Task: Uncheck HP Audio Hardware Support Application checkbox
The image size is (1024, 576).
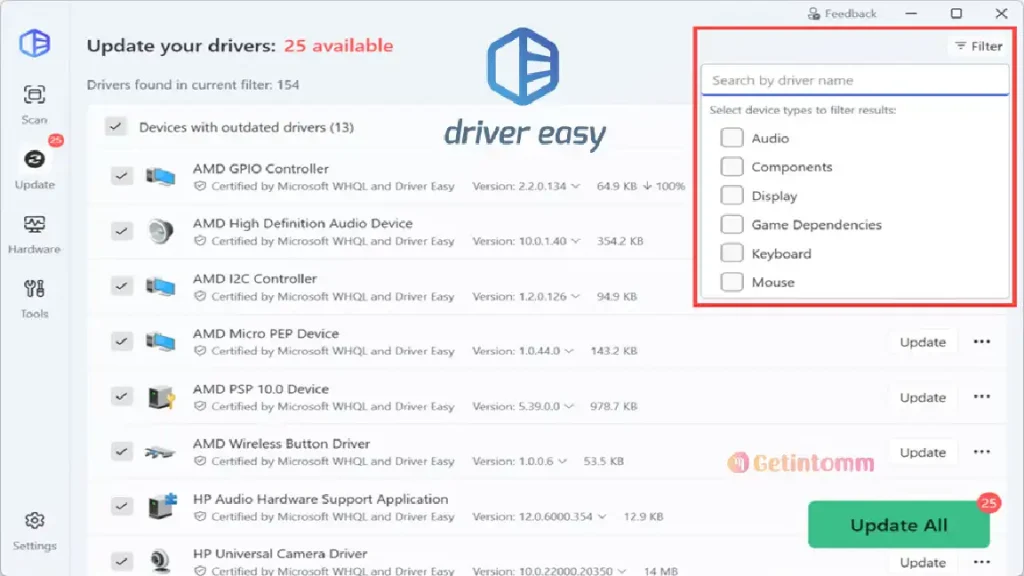Action: click(x=121, y=506)
